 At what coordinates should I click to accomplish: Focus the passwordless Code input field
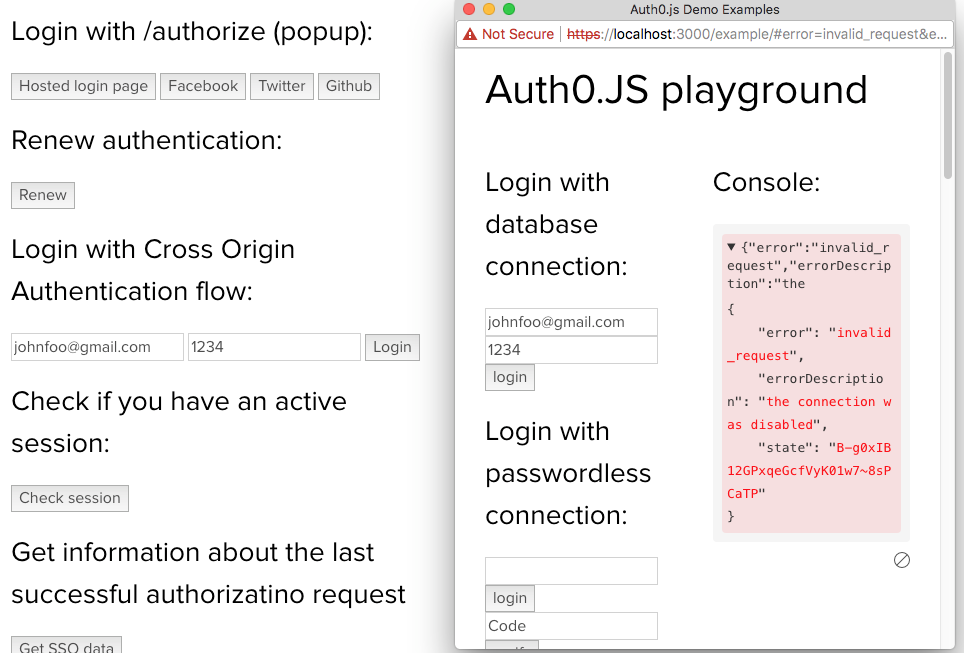tap(571, 626)
